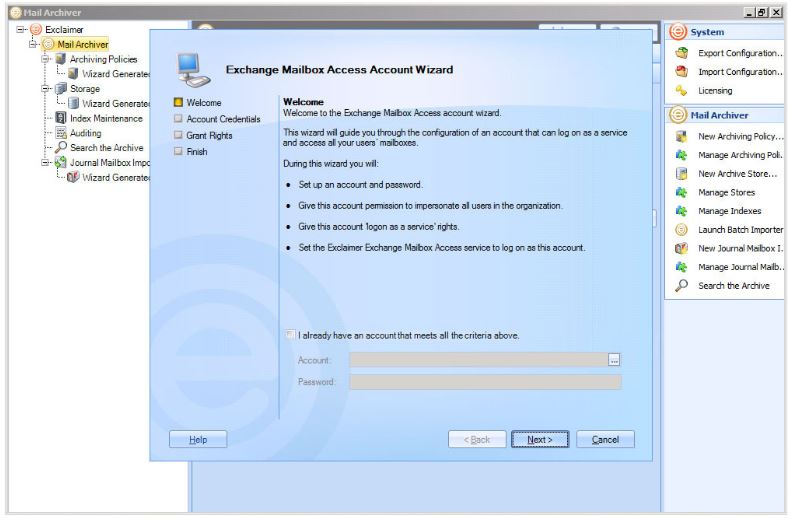Select the Archiving Policies tree label
This screenshot has height=519, width=792.
(x=104, y=59)
